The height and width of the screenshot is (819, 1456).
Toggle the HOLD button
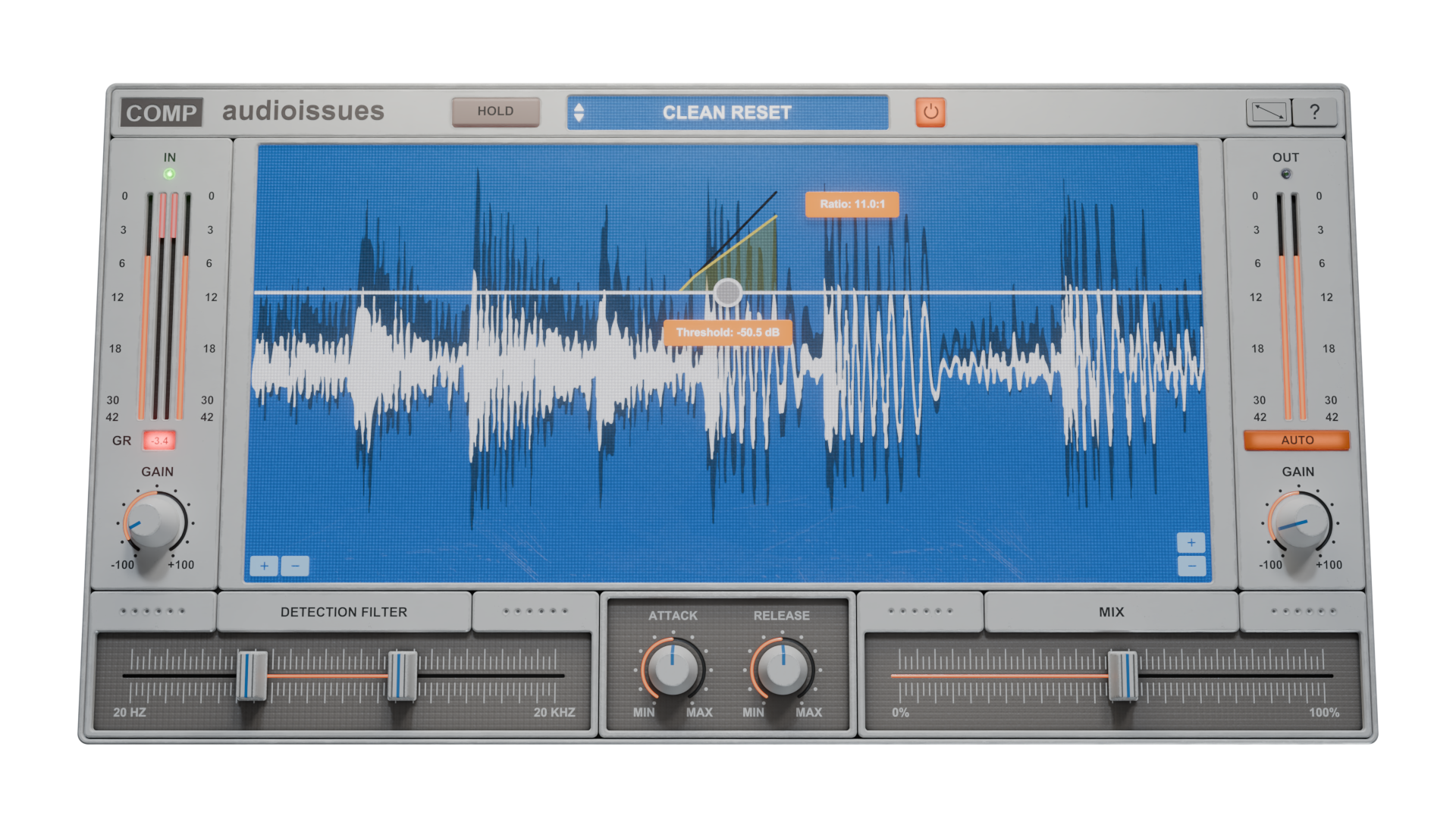pos(495,111)
